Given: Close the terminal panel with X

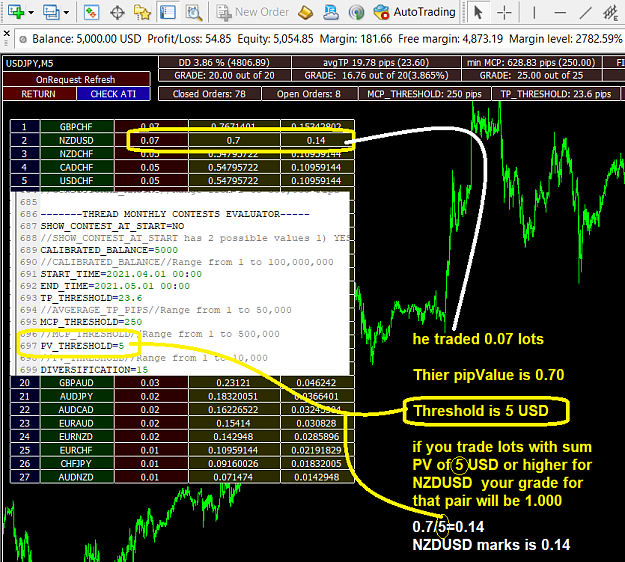Looking at the screenshot, I should click(x=6, y=33).
